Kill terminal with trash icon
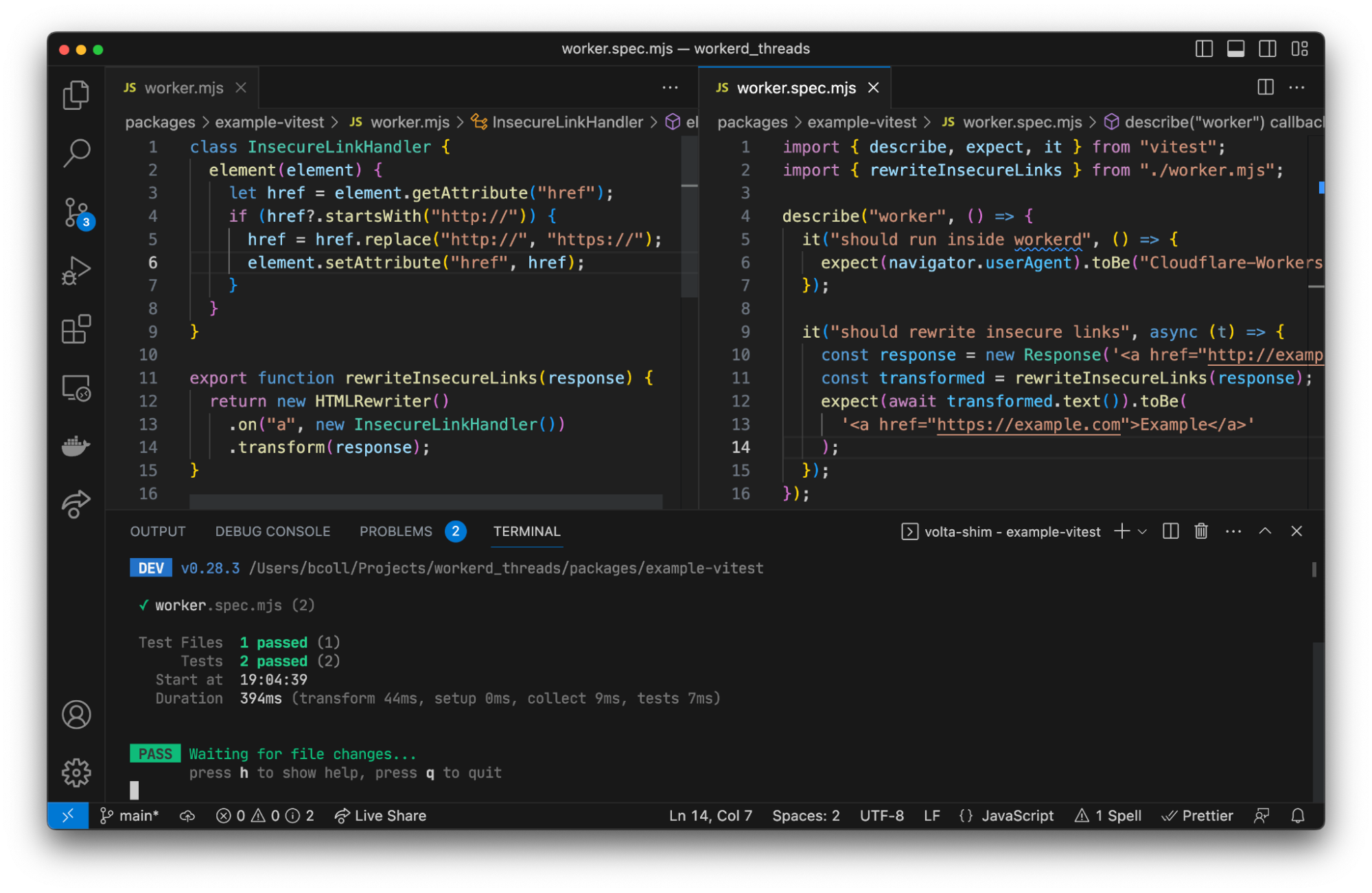Viewport: 1372px width, 893px height. (1201, 531)
